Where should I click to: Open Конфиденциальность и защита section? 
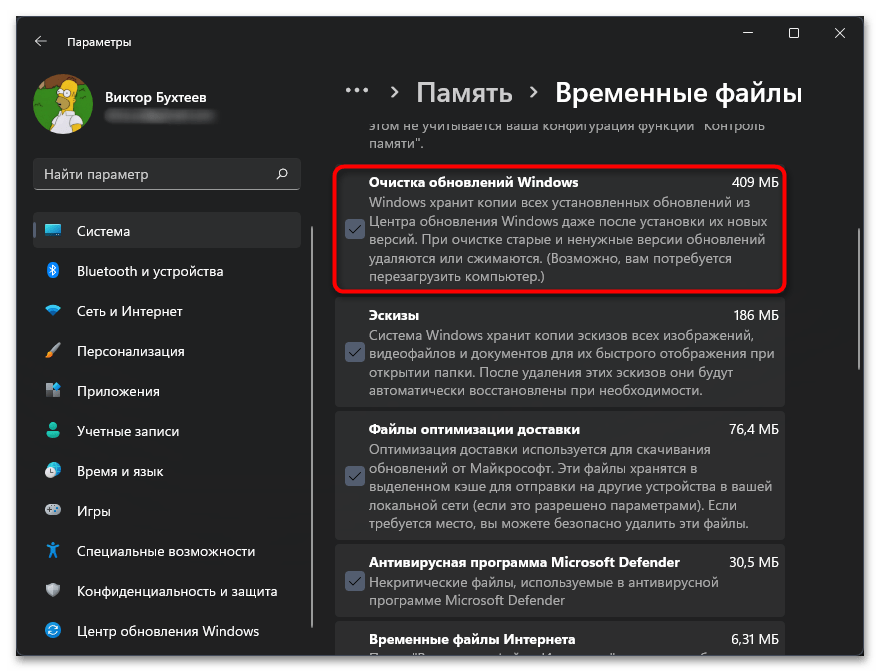167,591
